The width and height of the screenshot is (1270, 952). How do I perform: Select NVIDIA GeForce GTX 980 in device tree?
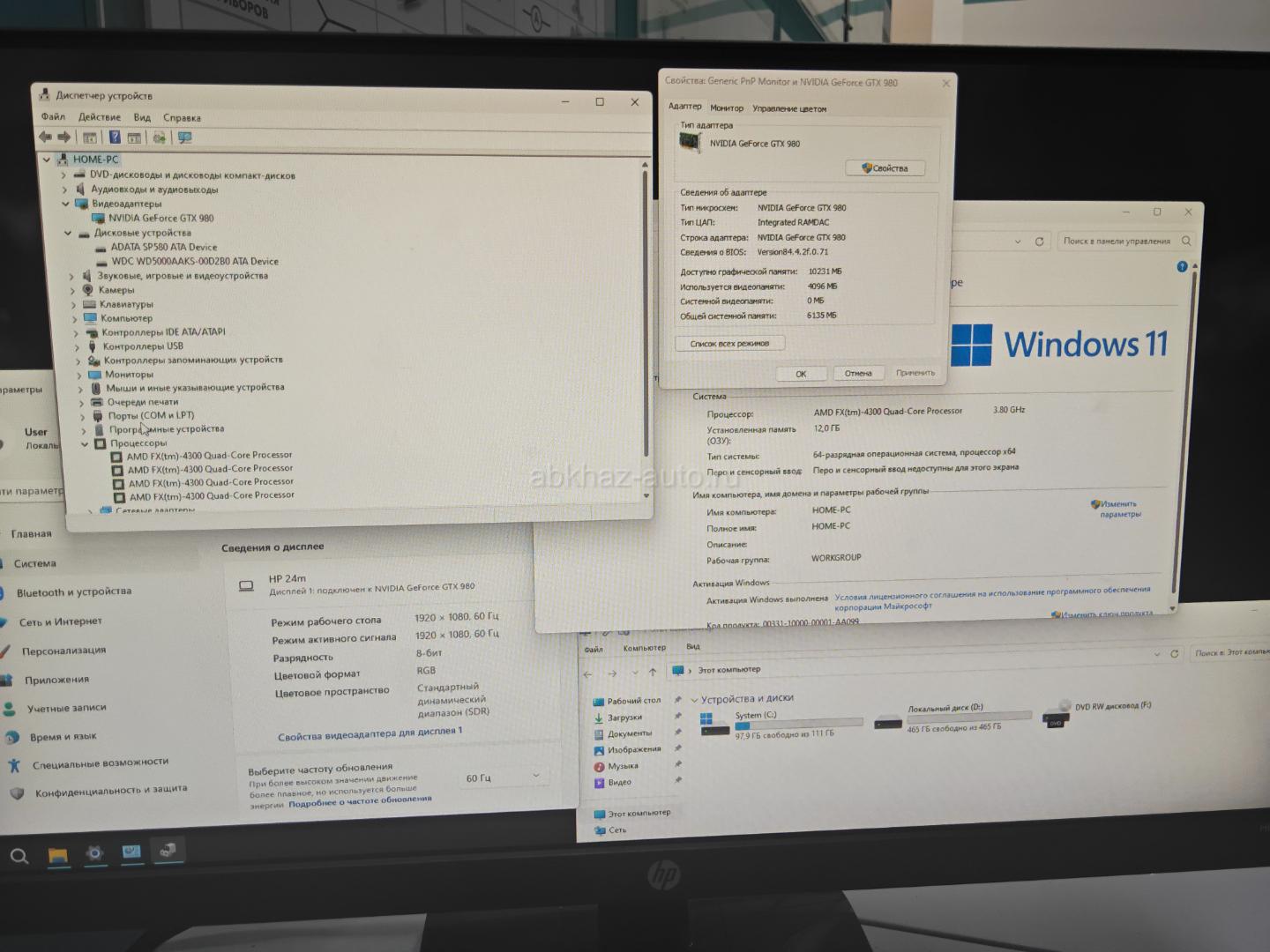point(161,218)
